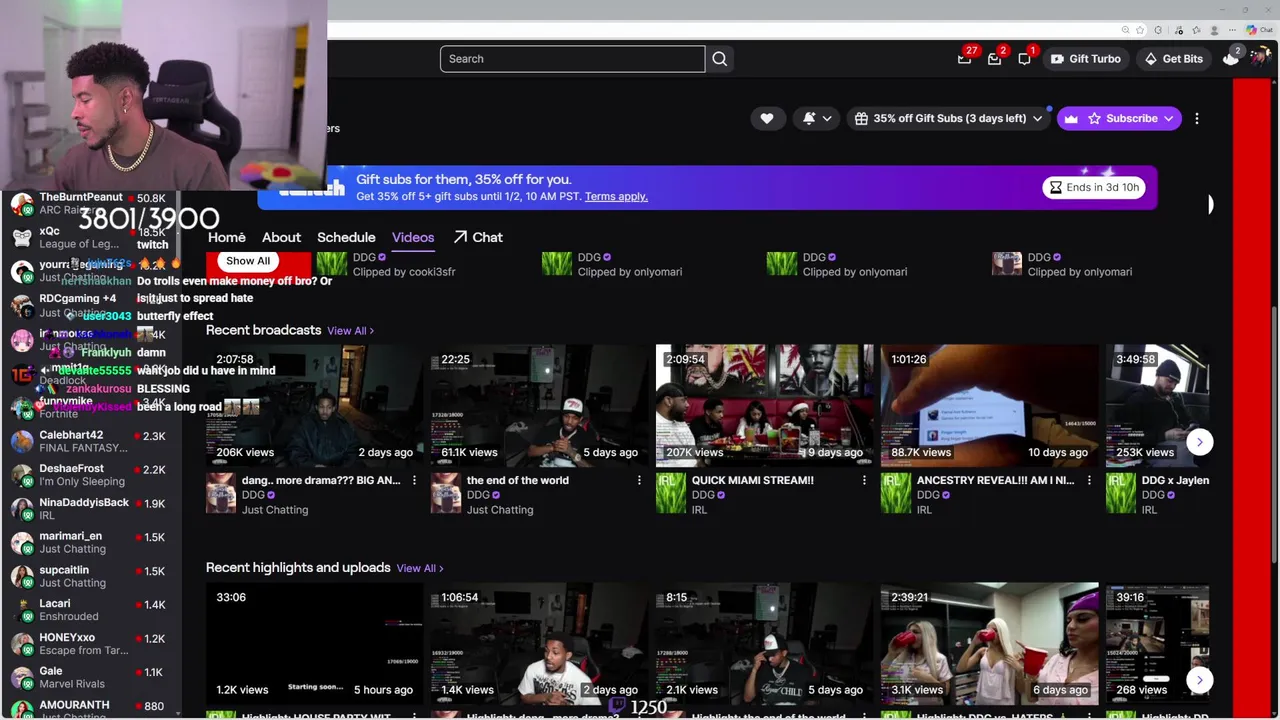Click IRL icon beside DDG x Jaylen
This screenshot has width=1280, height=720.
coord(1121,494)
